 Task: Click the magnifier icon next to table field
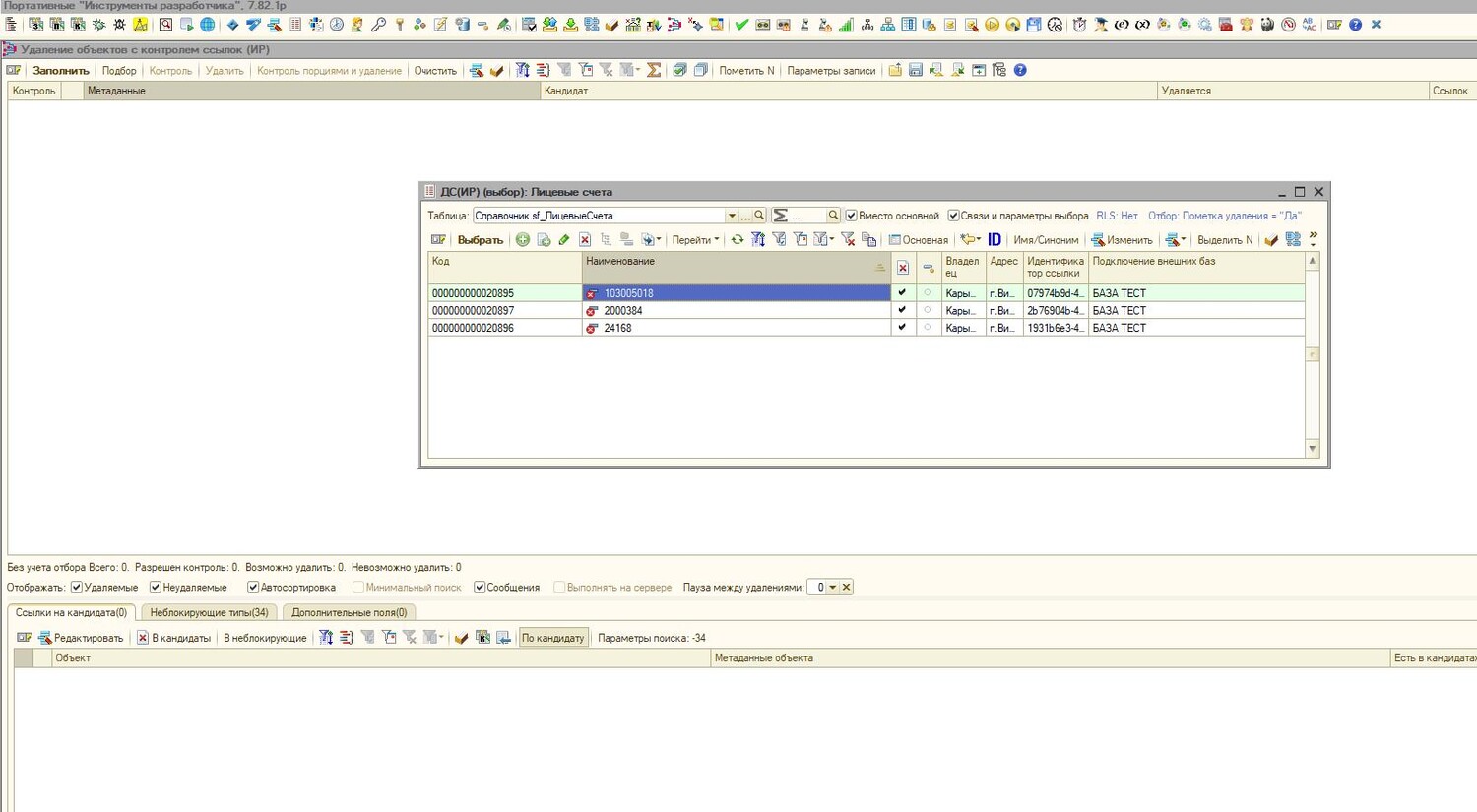(759, 216)
